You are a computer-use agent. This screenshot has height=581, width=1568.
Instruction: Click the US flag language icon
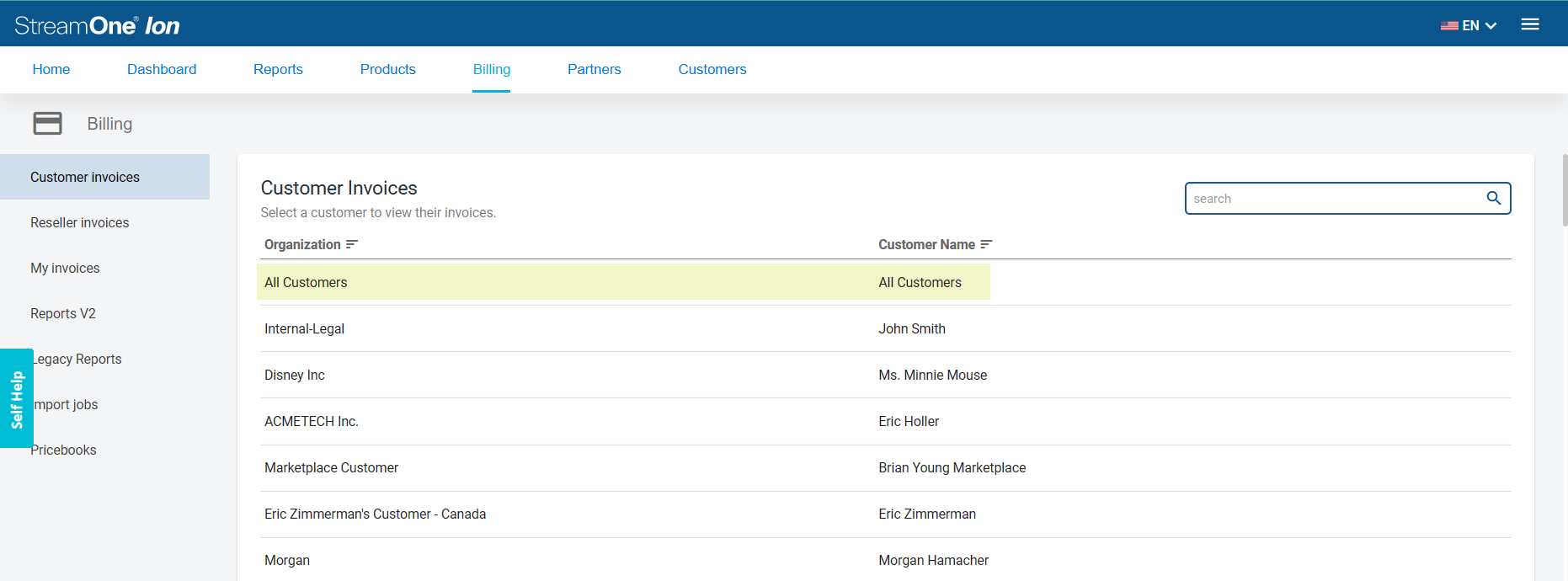click(1449, 25)
